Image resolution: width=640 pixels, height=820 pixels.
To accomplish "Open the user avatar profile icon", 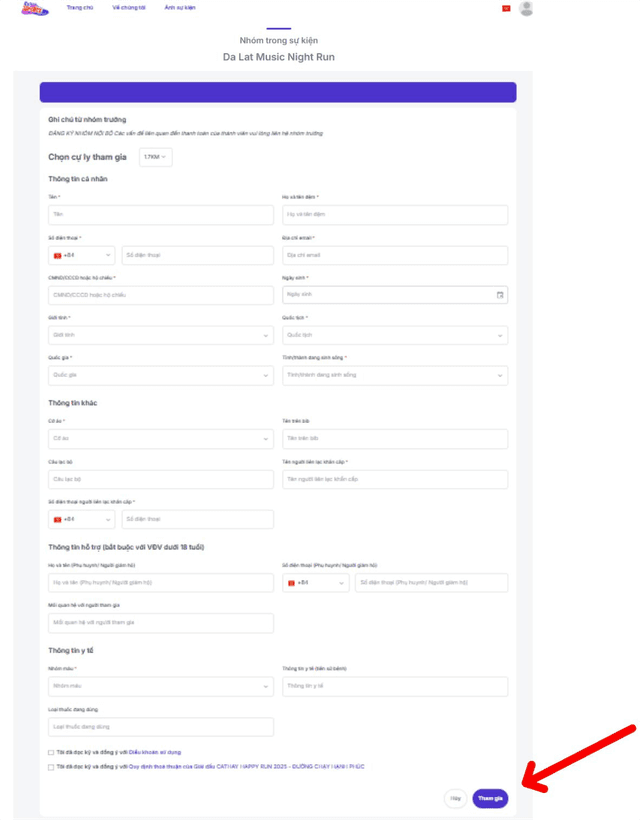I will [x=526, y=8].
